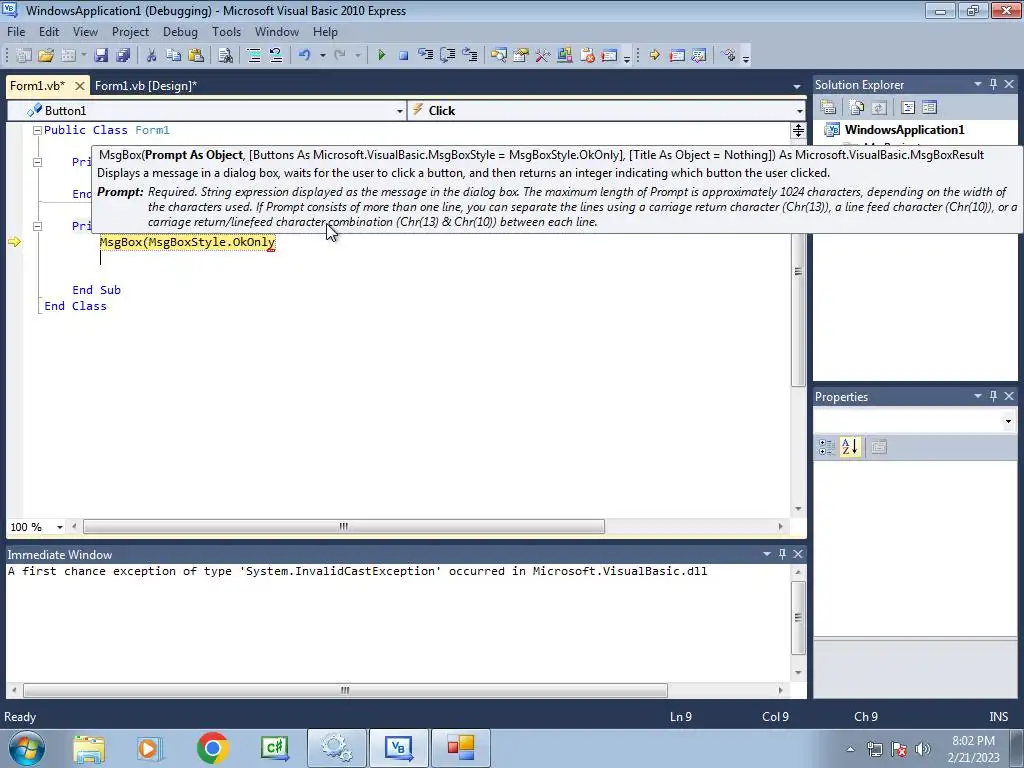
Task: Open the Help menu
Action: (x=325, y=32)
